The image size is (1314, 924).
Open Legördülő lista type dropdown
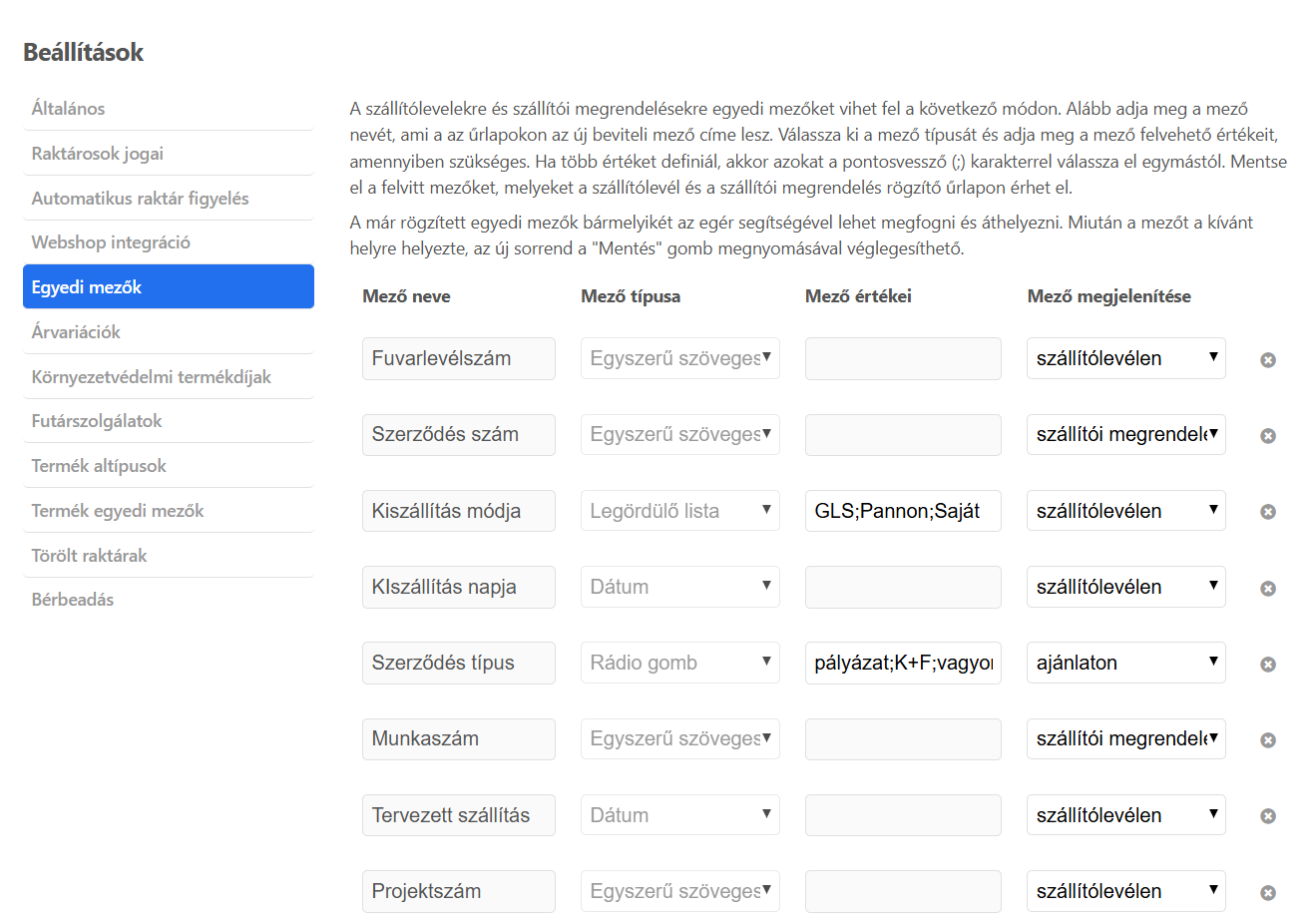point(680,511)
